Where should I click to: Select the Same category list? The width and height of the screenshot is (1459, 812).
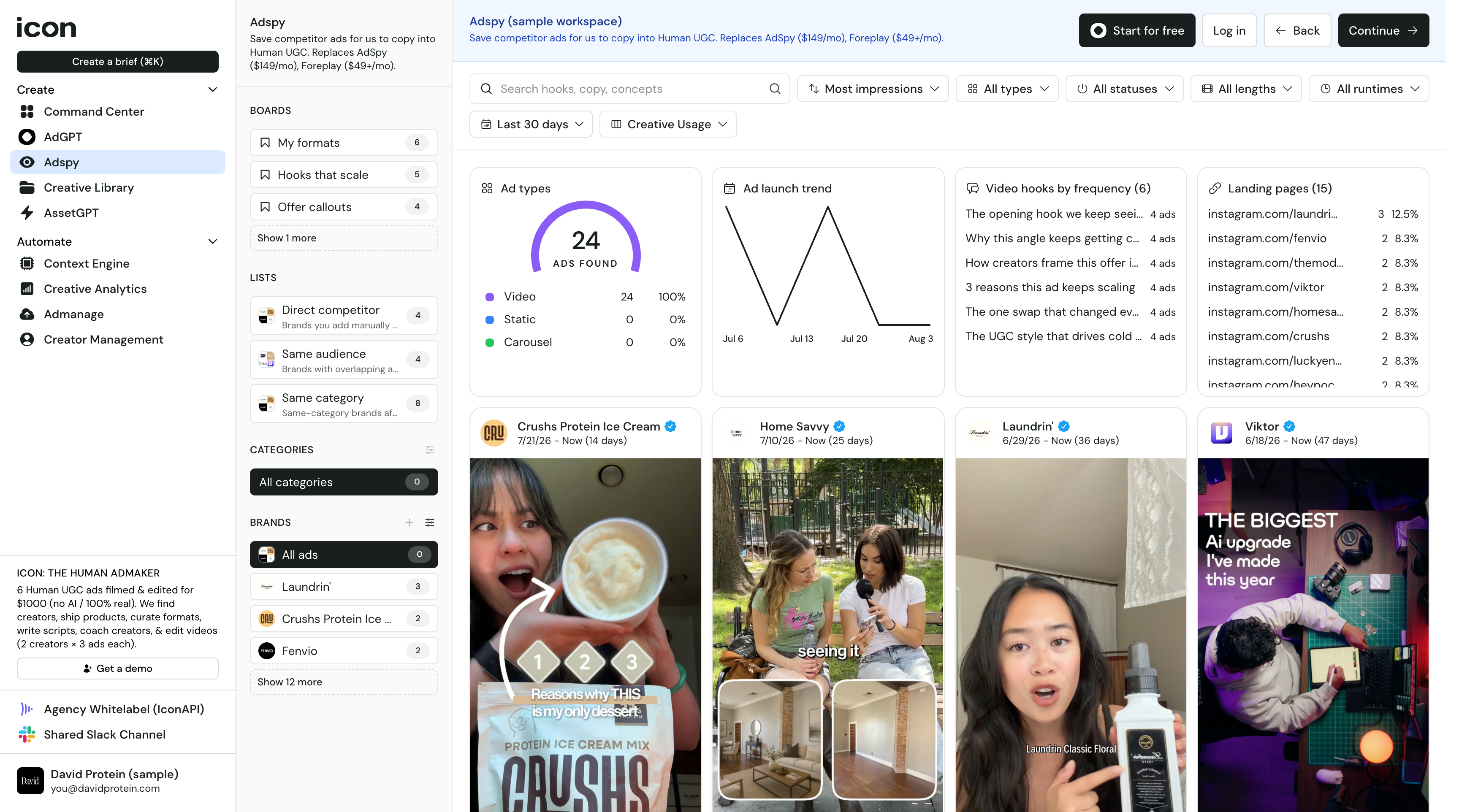[x=344, y=404]
